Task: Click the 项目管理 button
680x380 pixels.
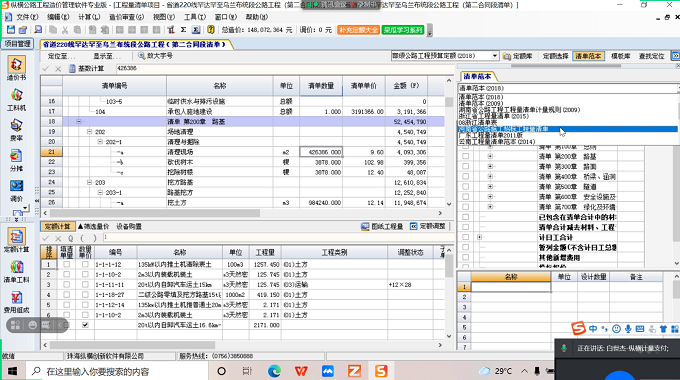Action: (18, 44)
